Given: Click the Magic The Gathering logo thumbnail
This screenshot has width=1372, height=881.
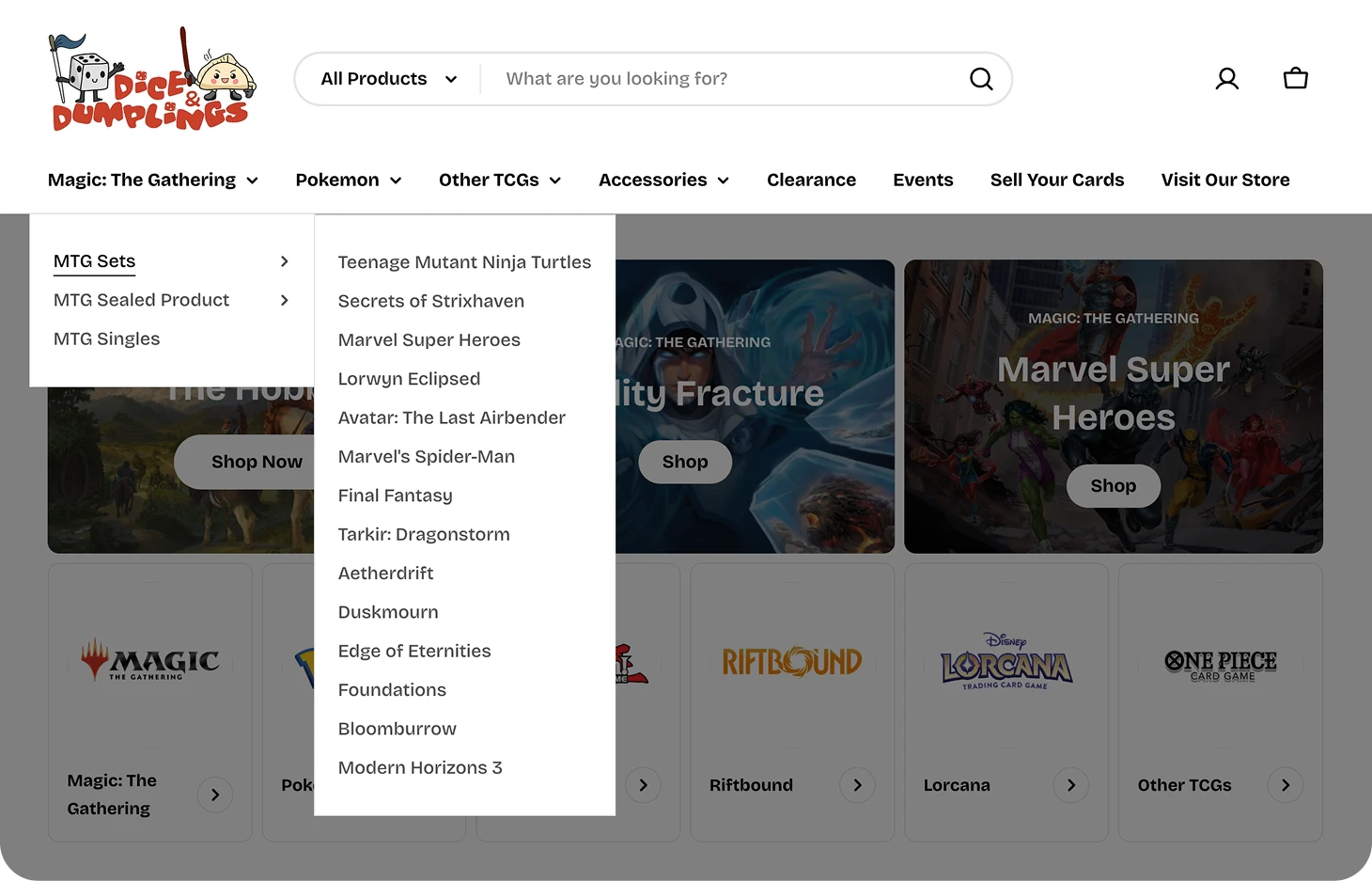Looking at the screenshot, I should [x=150, y=660].
